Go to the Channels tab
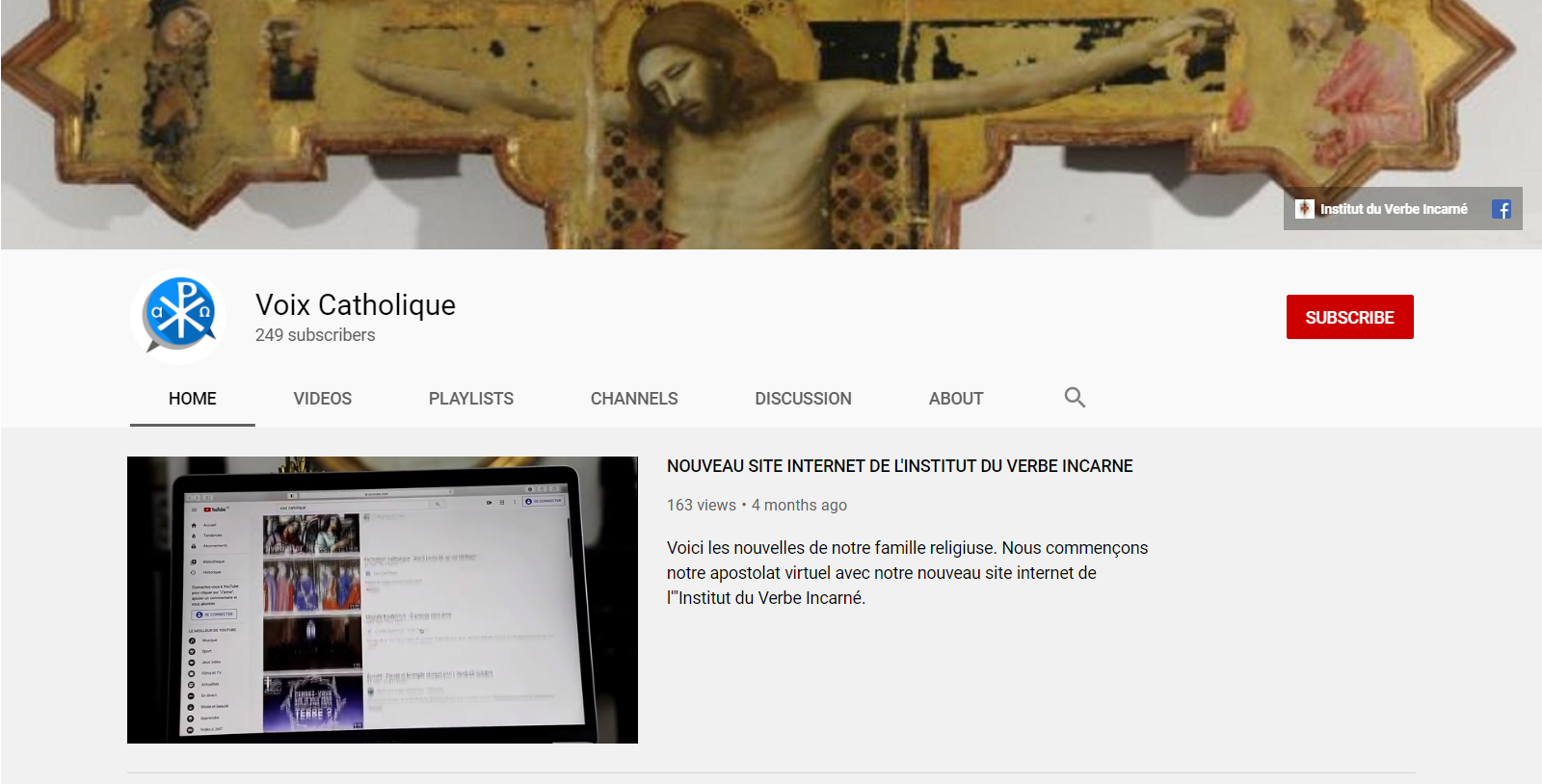Image resolution: width=1542 pixels, height=784 pixels. tap(634, 399)
